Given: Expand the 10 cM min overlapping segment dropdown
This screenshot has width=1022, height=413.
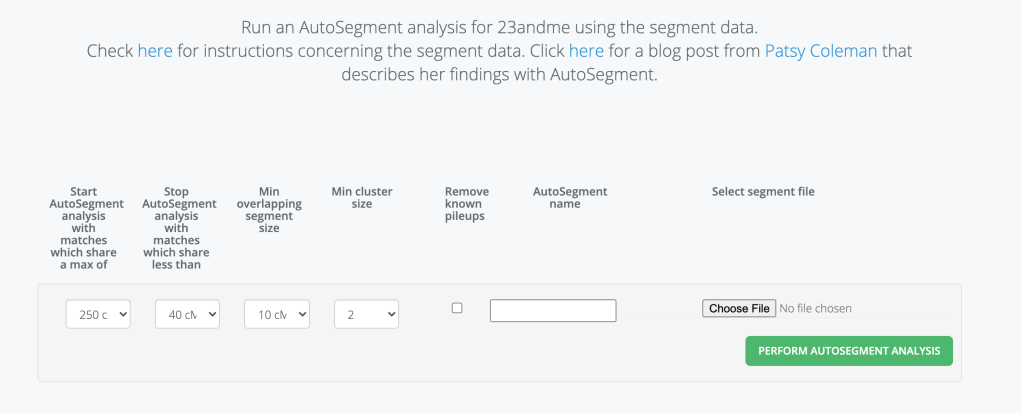Looking at the screenshot, I should click(277, 315).
